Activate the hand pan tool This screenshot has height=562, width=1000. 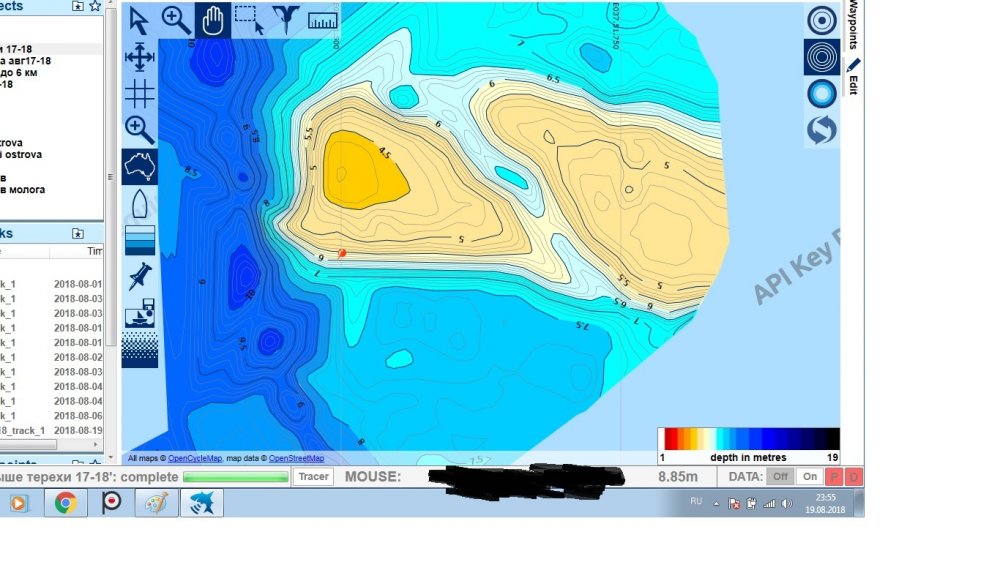pos(212,19)
